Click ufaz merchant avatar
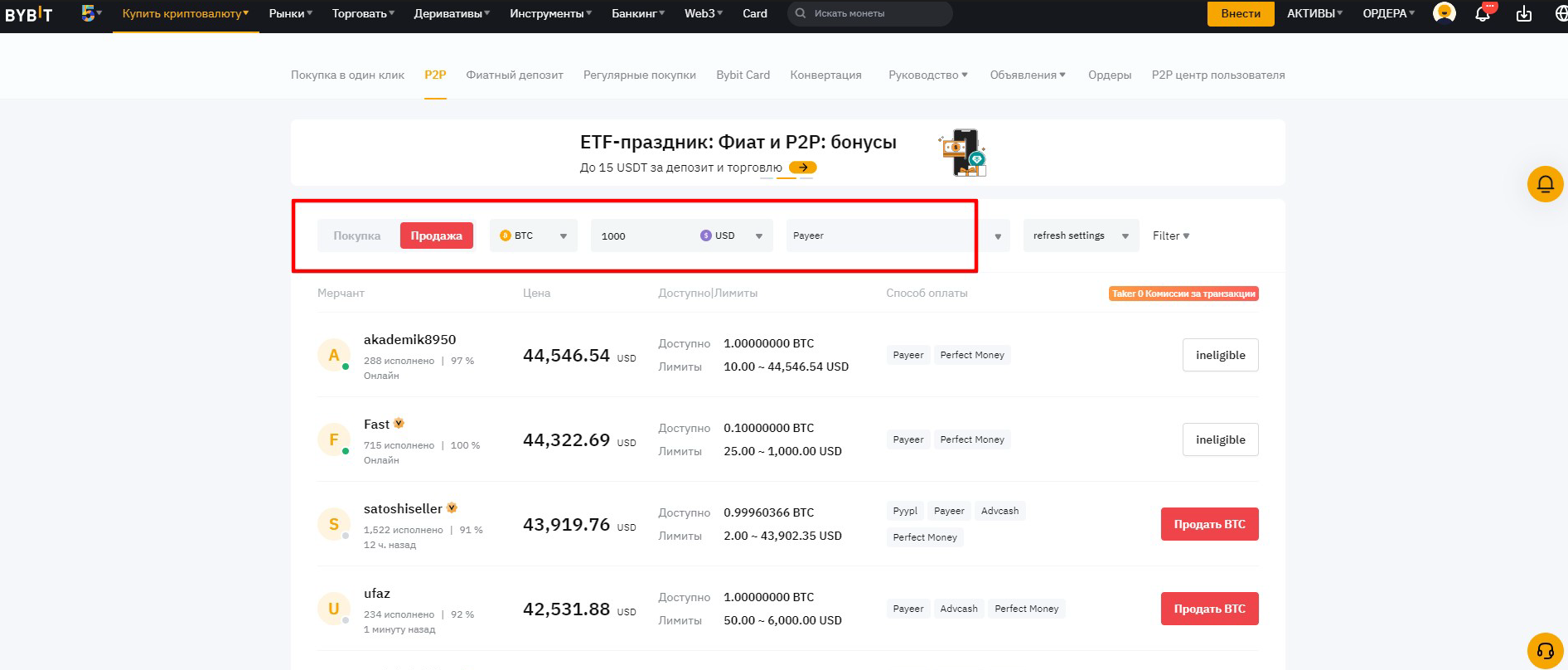1568x670 pixels. click(333, 609)
